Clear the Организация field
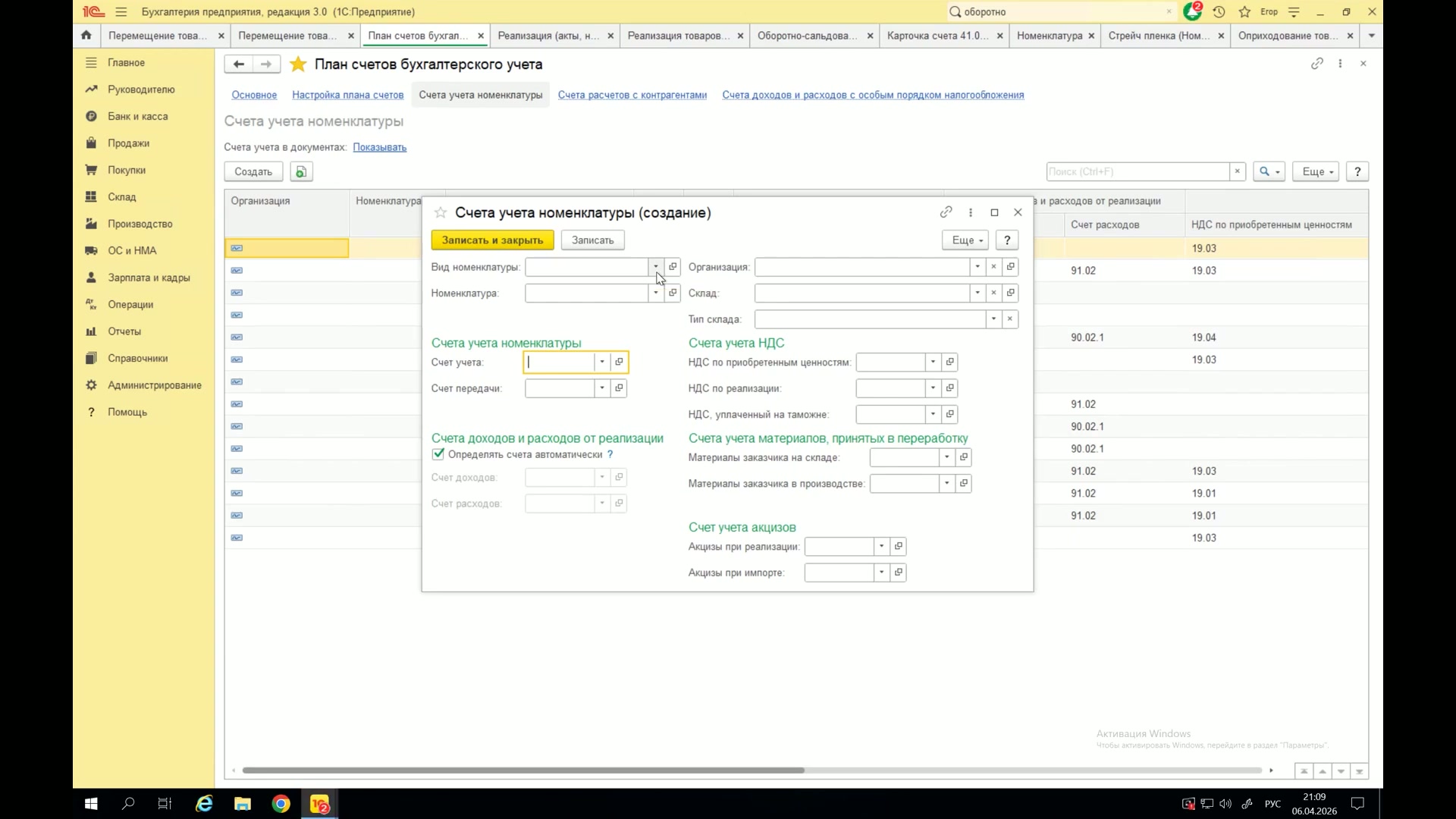 [993, 267]
